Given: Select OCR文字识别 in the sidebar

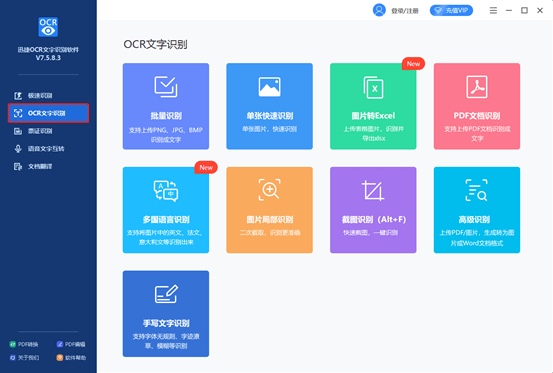Looking at the screenshot, I should pos(48,113).
